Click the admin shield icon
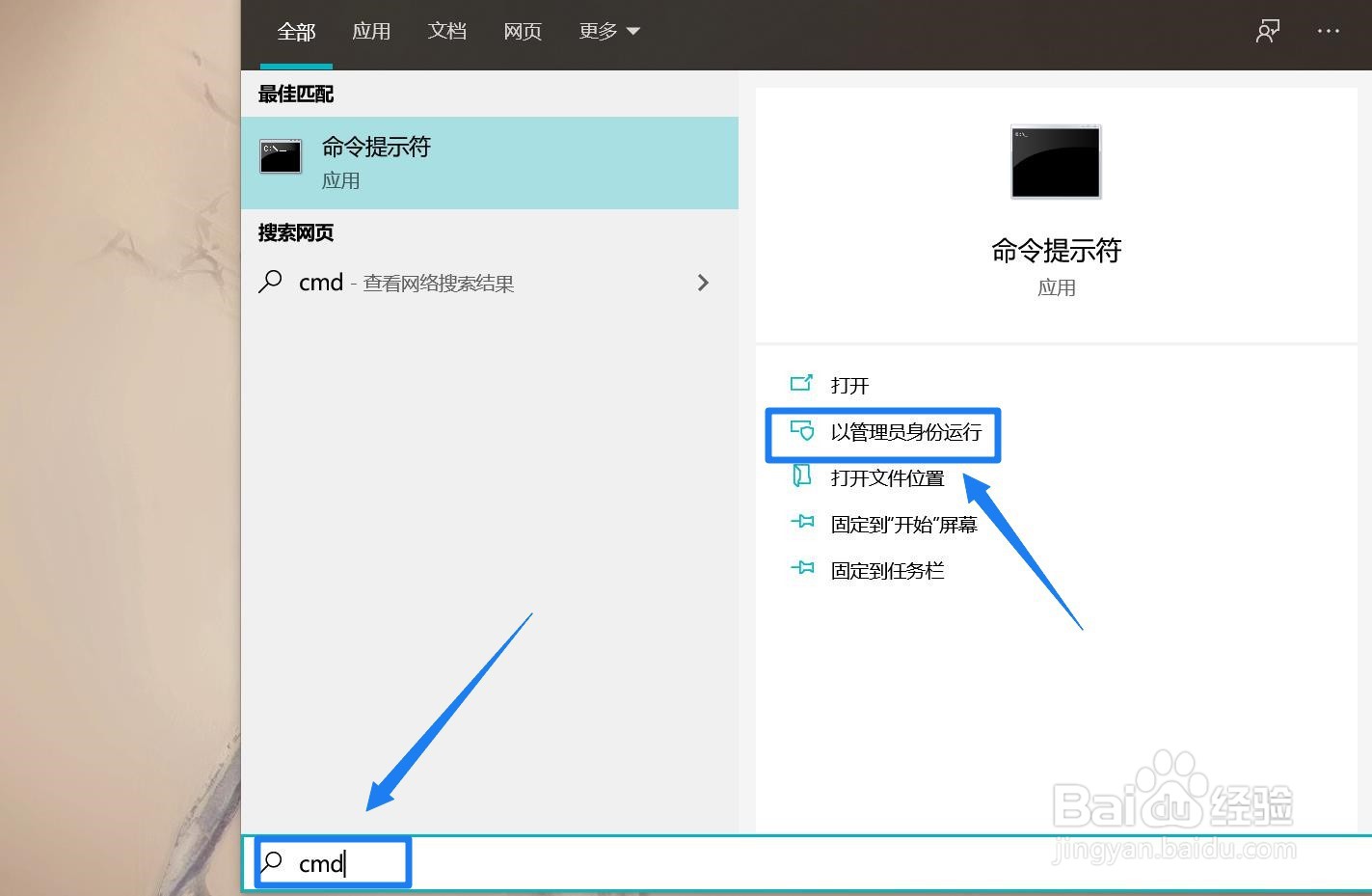This screenshot has width=1372, height=896. point(802,430)
